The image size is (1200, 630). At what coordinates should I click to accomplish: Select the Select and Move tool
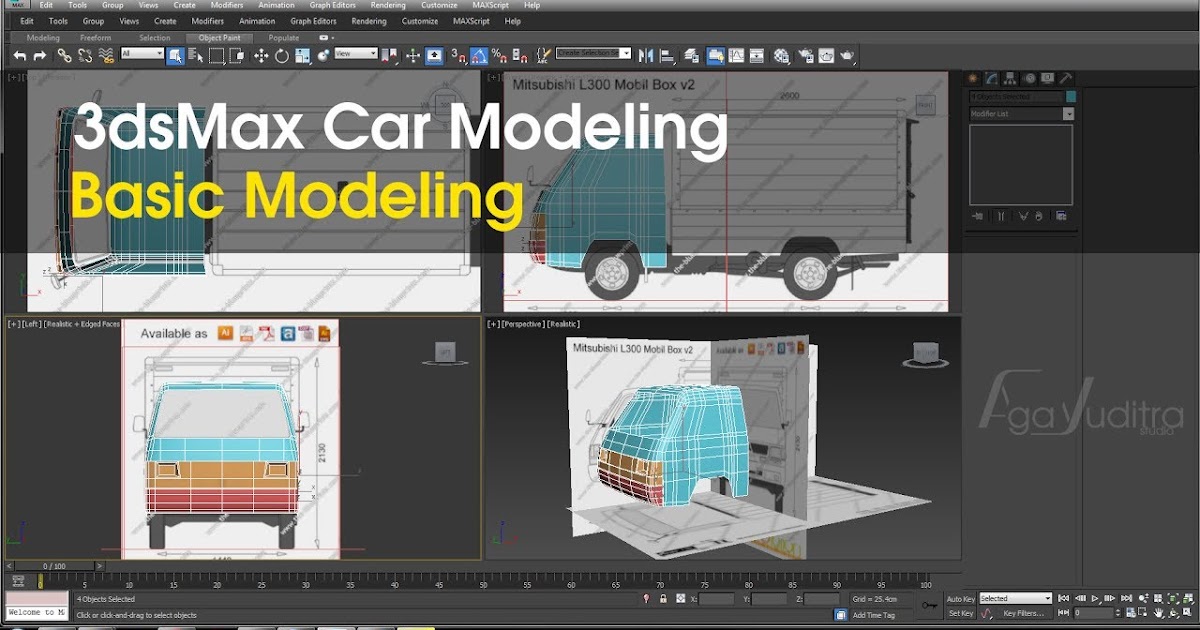coord(261,55)
